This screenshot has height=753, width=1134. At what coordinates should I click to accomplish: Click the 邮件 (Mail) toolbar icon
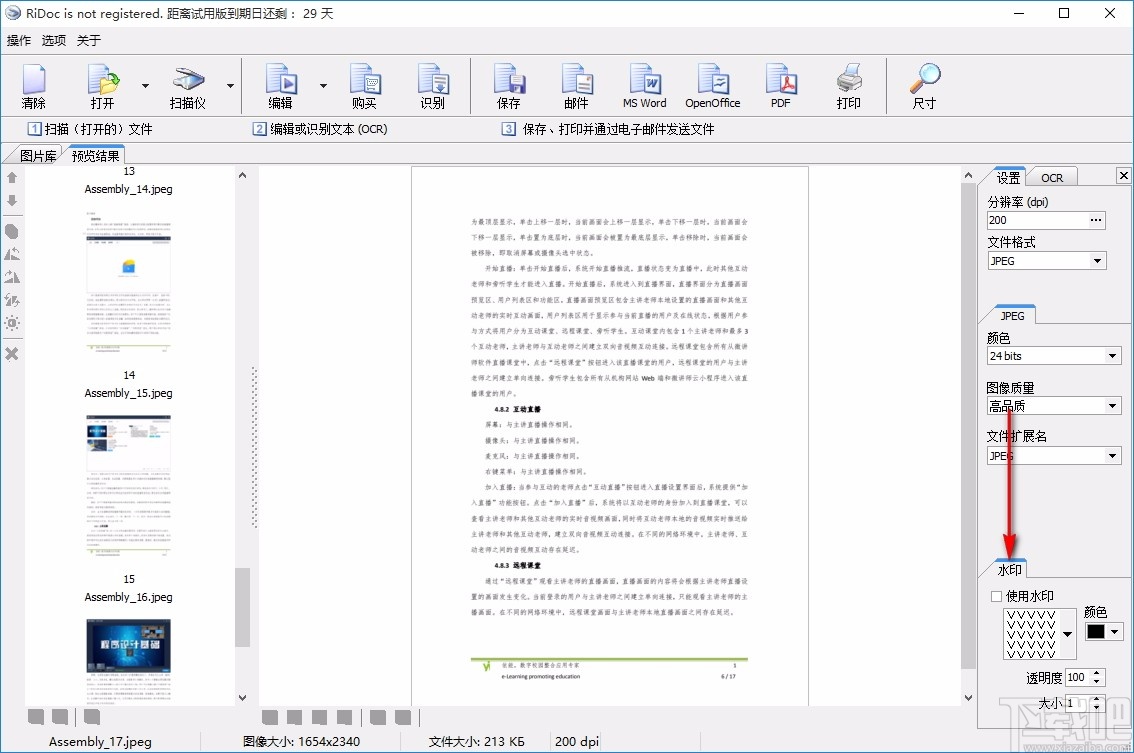tap(576, 86)
